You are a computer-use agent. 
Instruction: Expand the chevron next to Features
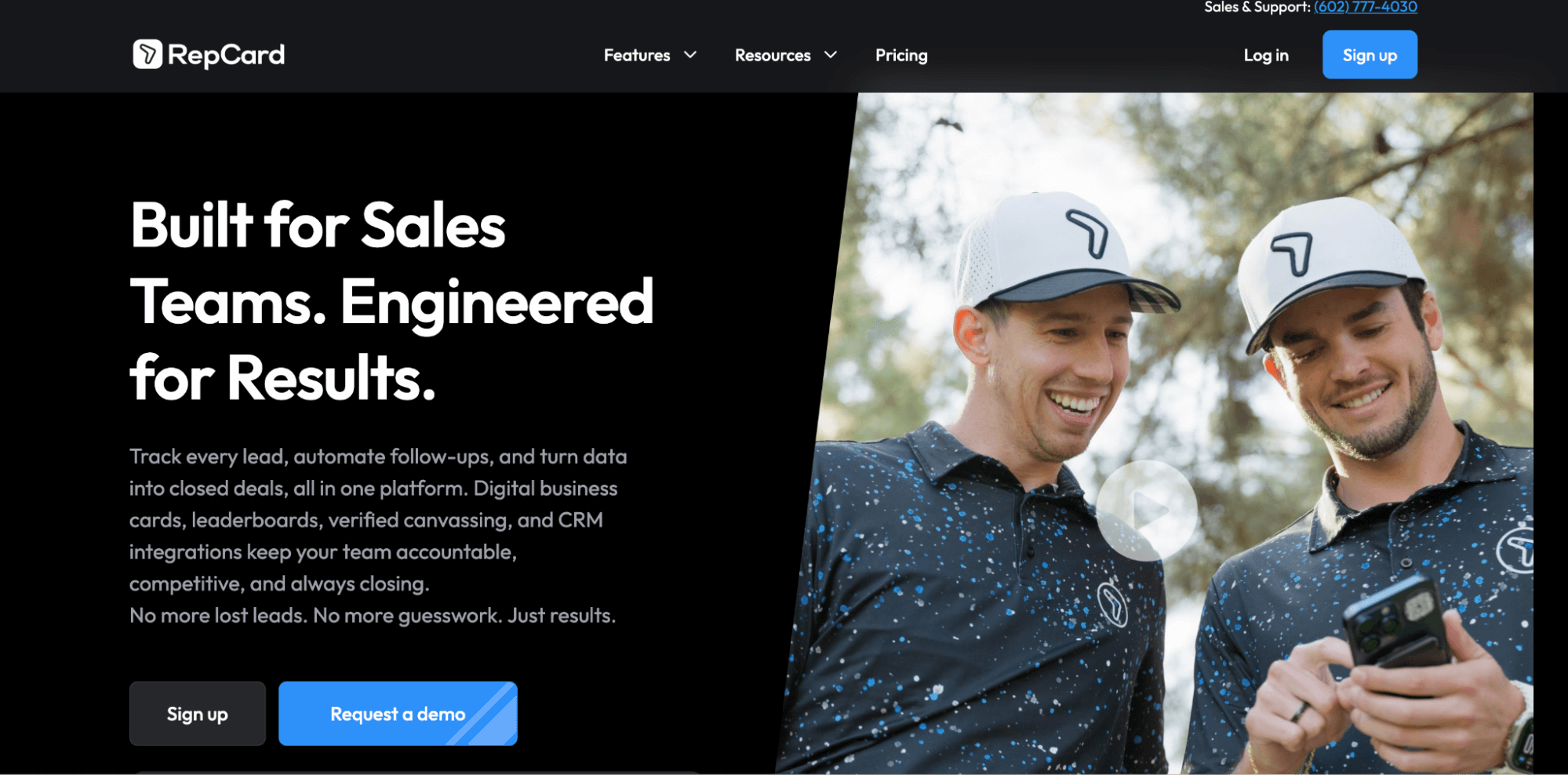(x=690, y=55)
